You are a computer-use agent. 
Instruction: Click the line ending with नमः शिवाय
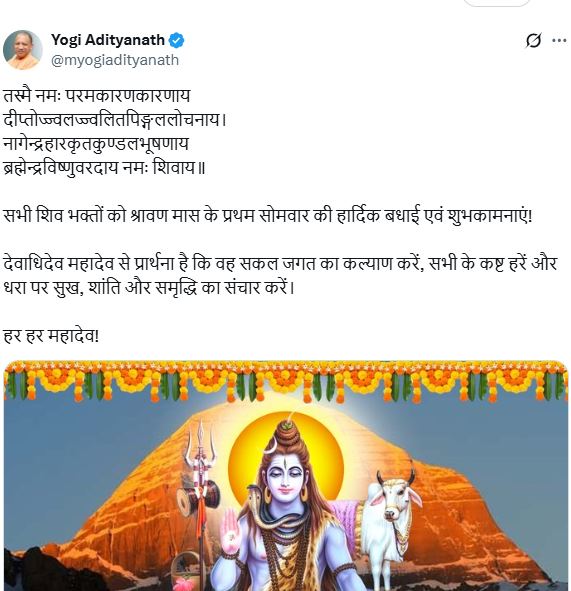[x=104, y=168]
